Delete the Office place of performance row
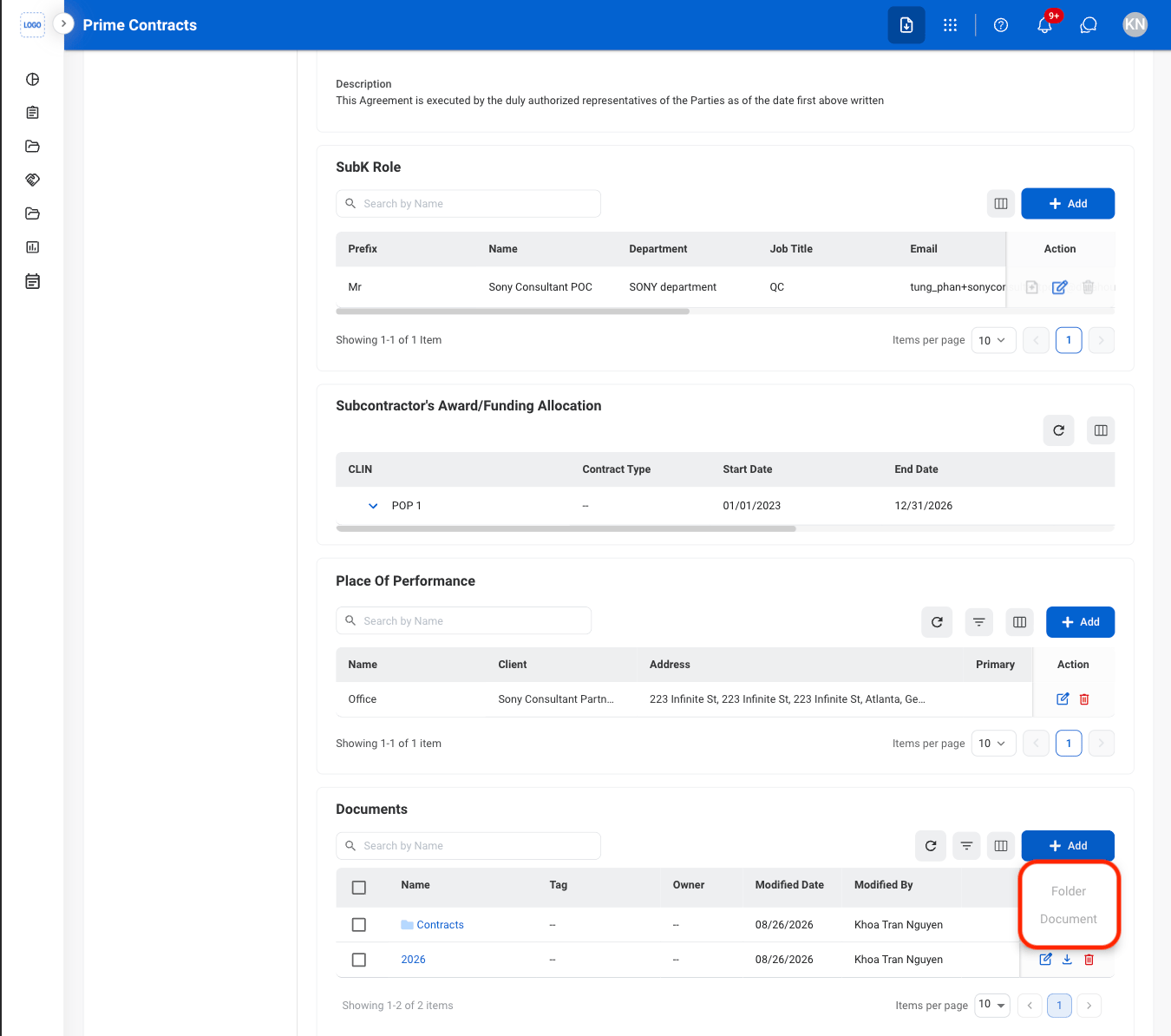 1084,699
